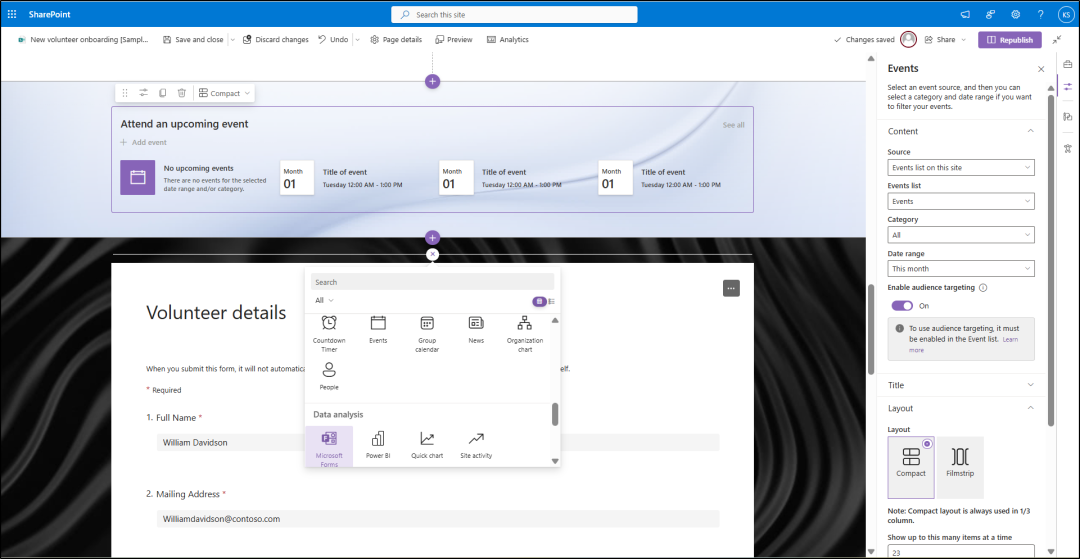The width and height of the screenshot is (1080, 559).
Task: Expand the Save and close arrow
Action: [233, 40]
